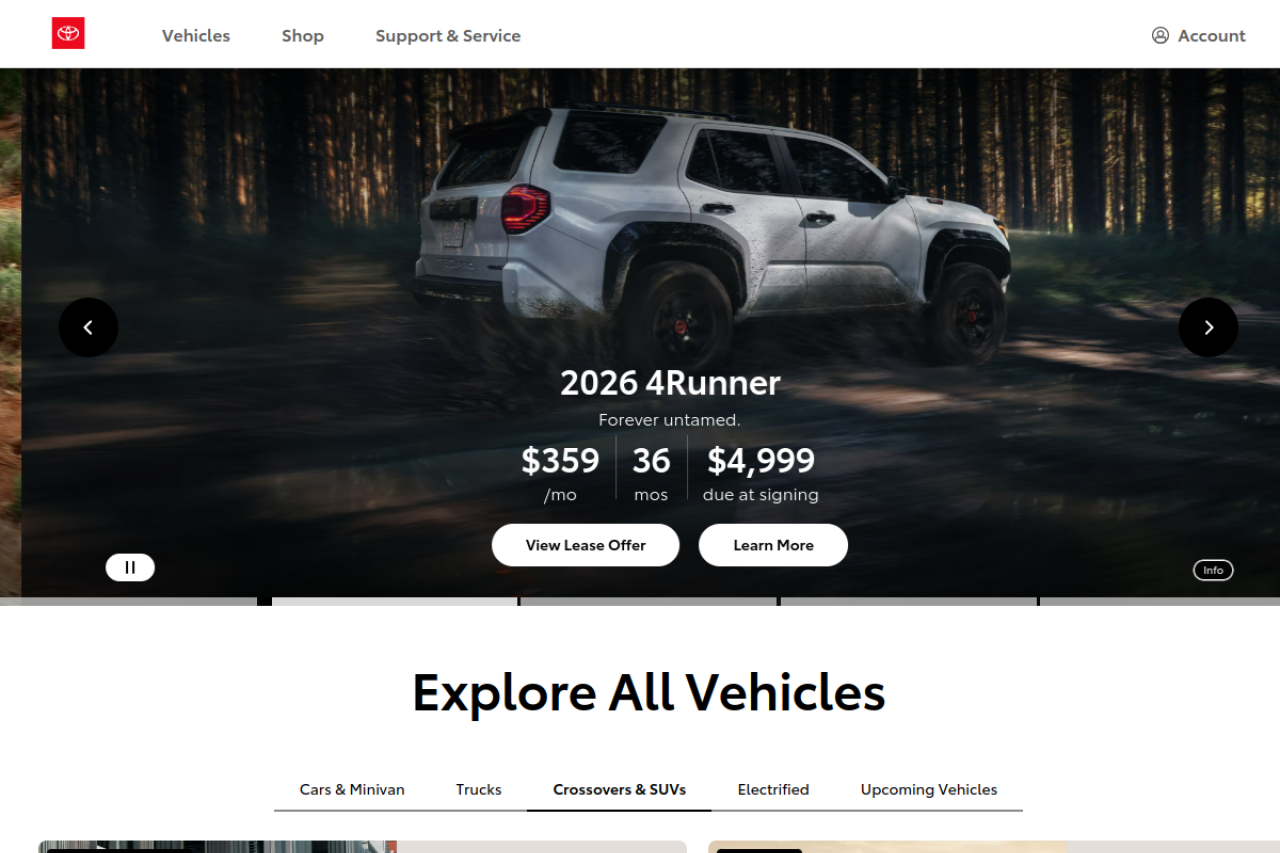Open the Info disclaimer badge
The width and height of the screenshot is (1280, 853).
pos(1213,570)
